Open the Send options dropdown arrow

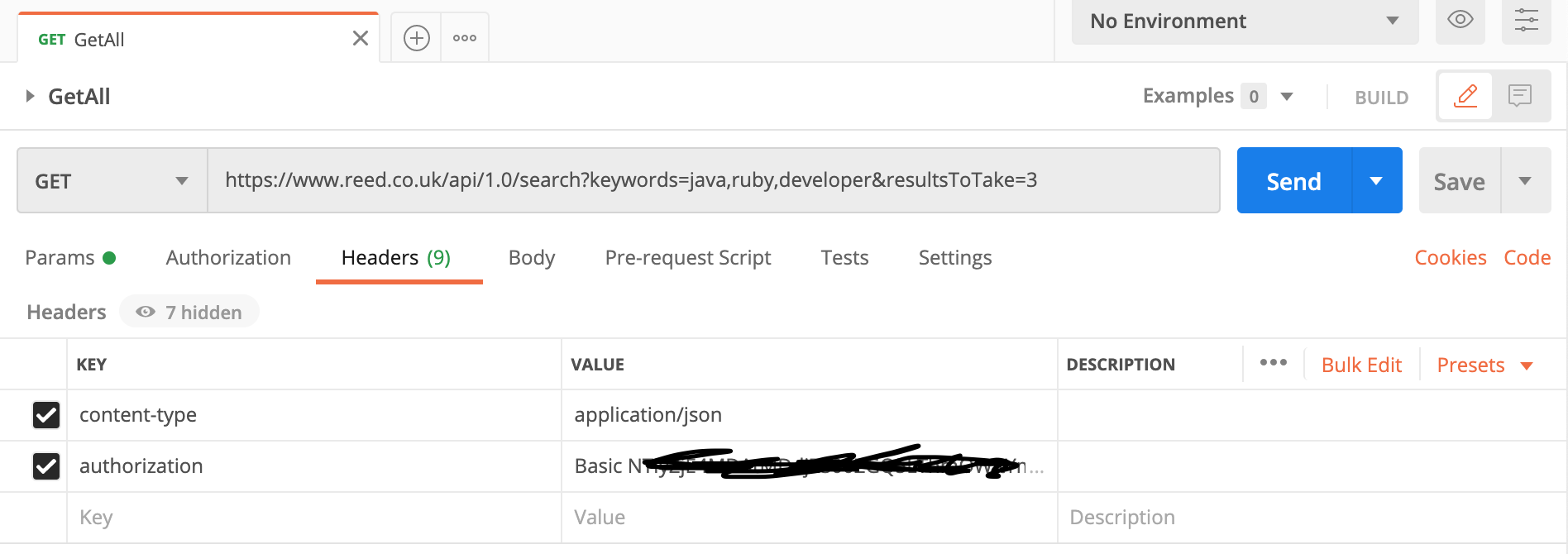(x=1377, y=181)
